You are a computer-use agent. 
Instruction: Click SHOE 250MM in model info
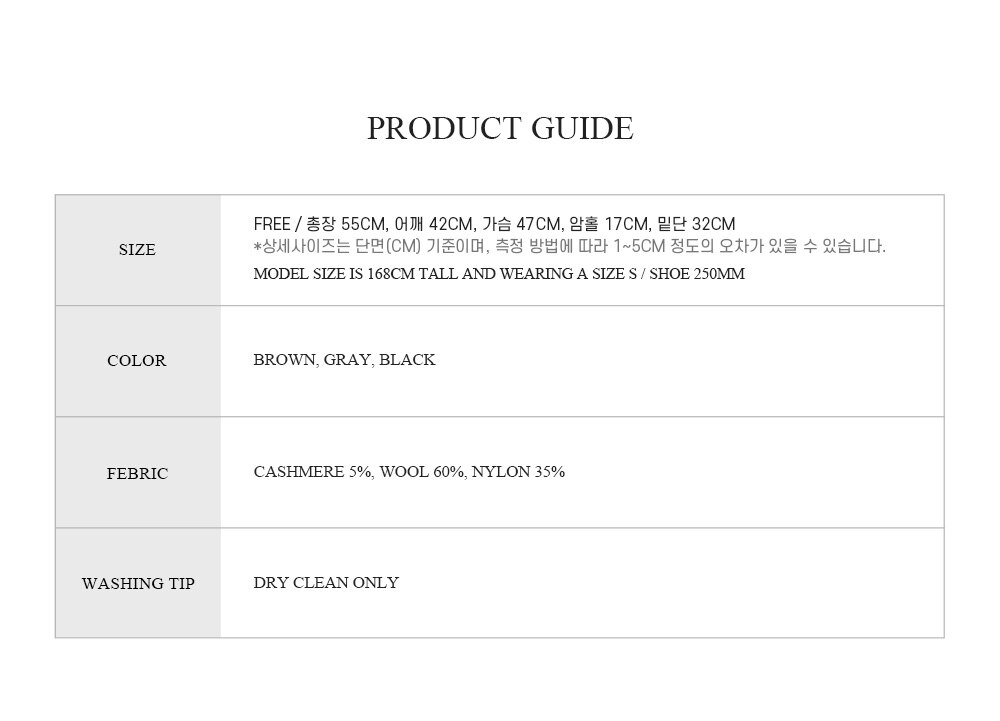pyautogui.click(x=697, y=273)
